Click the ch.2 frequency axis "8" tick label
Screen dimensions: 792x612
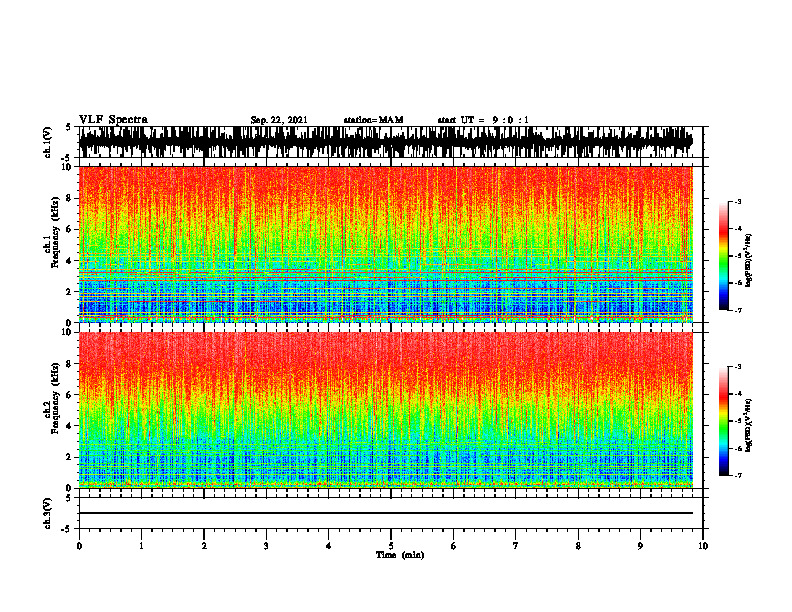click(69, 364)
